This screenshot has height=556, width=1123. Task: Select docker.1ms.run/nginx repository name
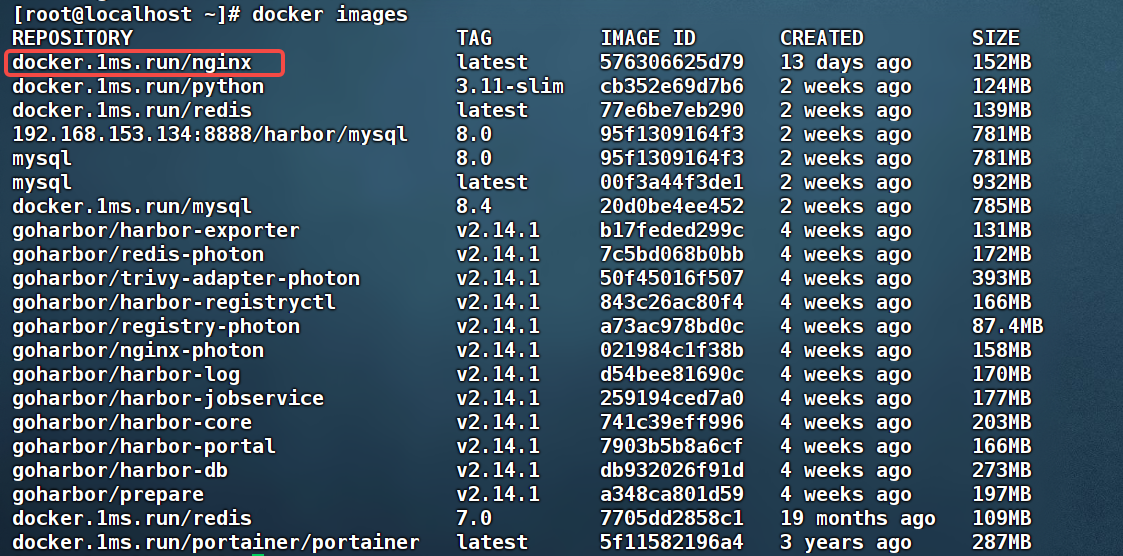tap(132, 62)
